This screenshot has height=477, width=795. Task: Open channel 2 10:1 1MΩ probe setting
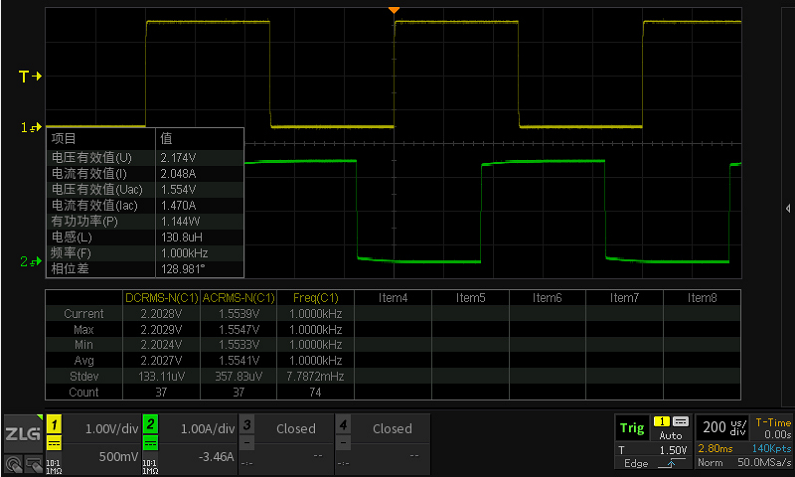pos(150,467)
